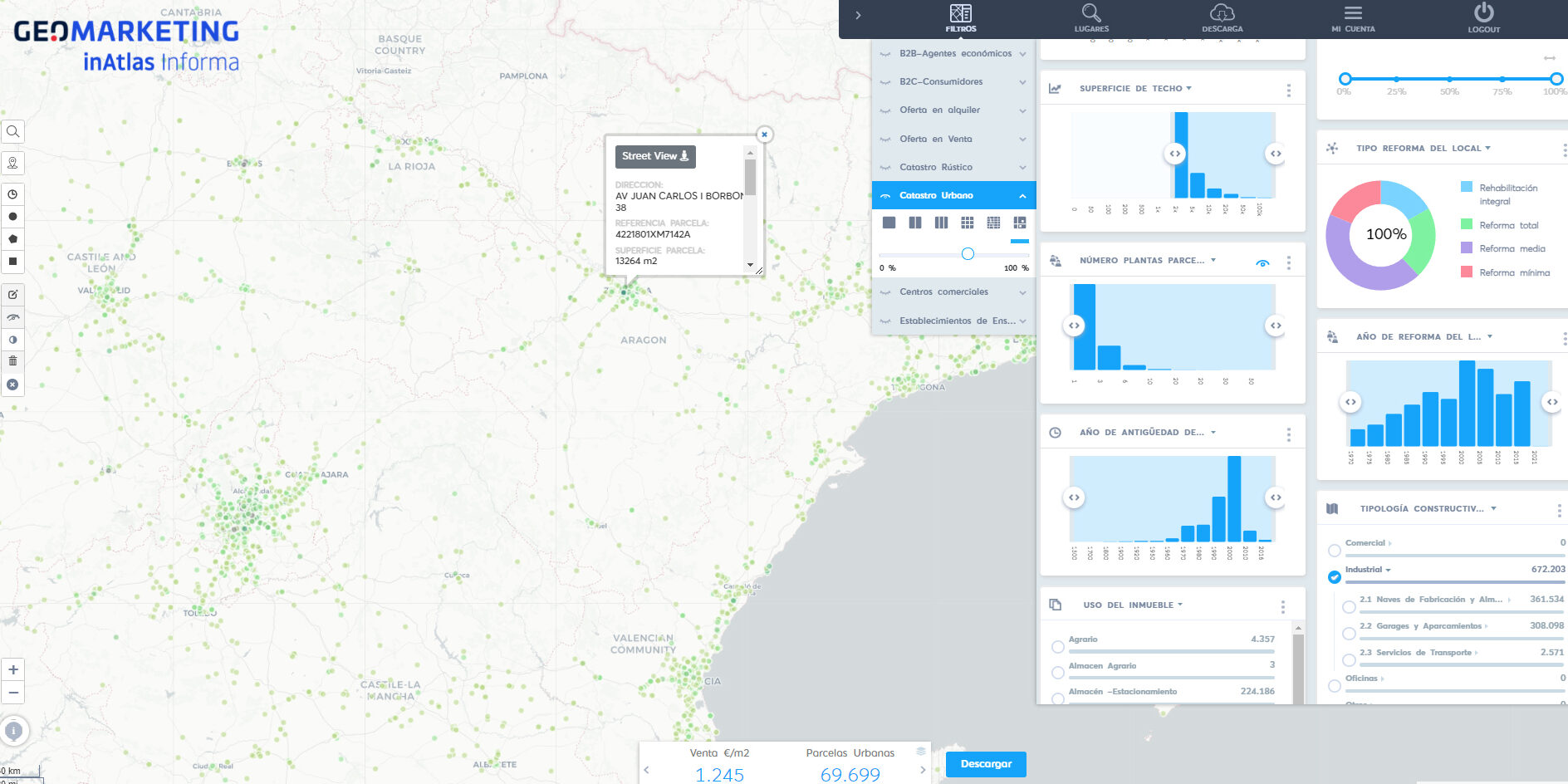Open the Filtros tab
1568x784 pixels.
click(x=960, y=17)
